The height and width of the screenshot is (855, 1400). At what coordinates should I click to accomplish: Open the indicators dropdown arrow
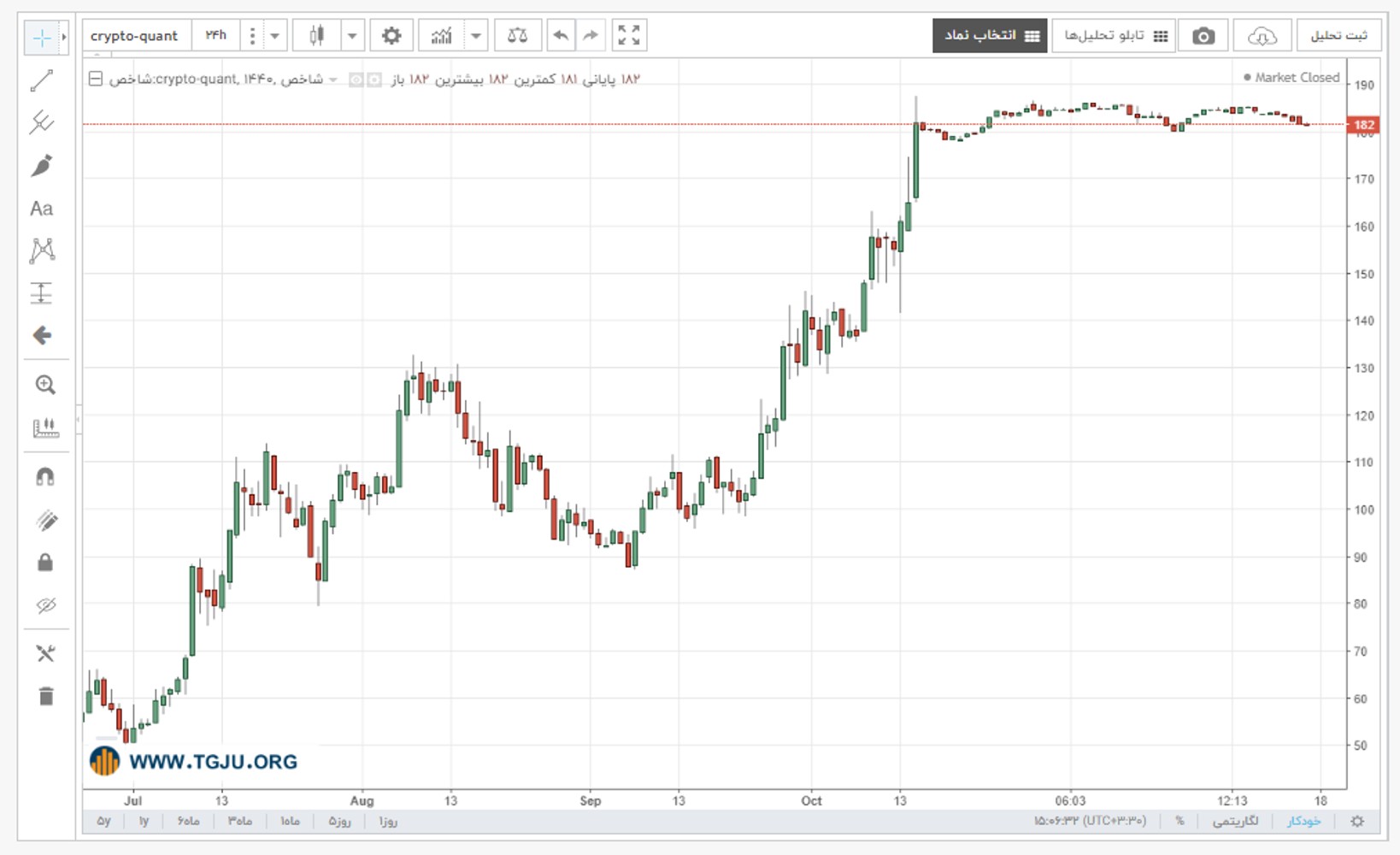tap(476, 36)
